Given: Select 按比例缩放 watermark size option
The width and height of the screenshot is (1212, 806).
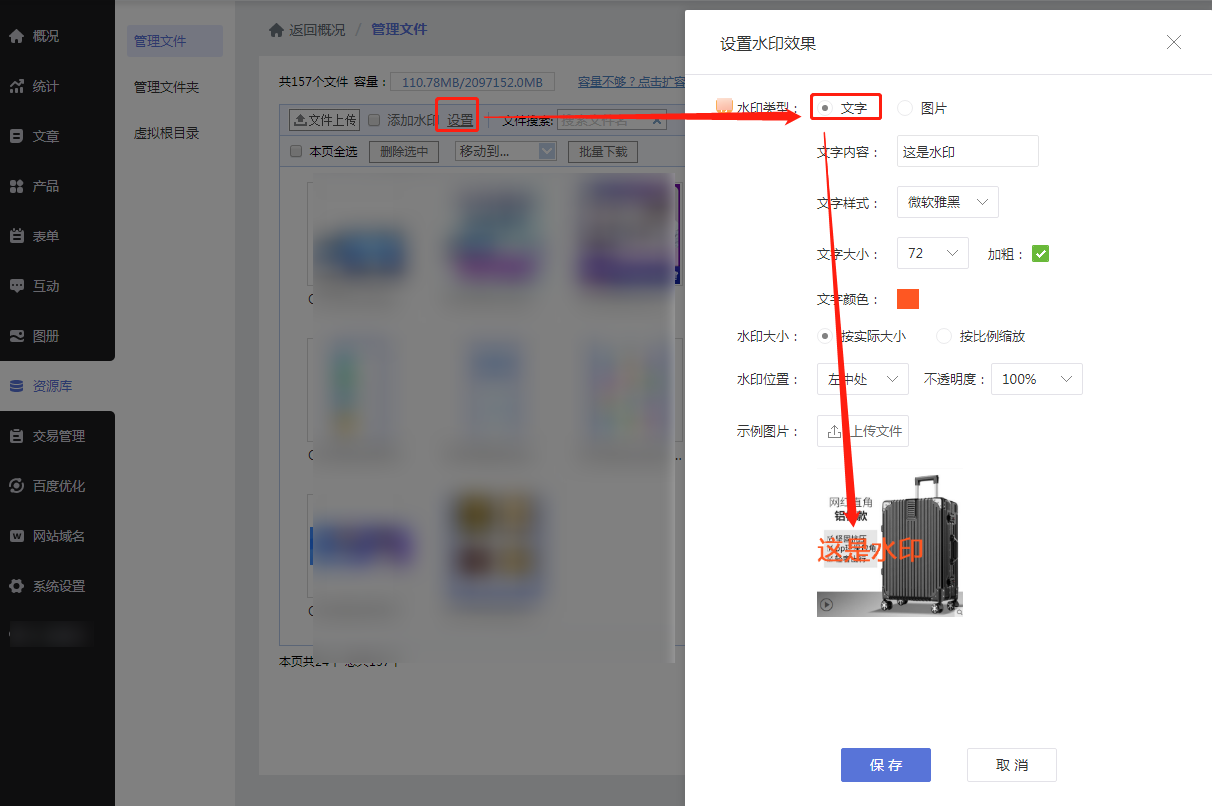Looking at the screenshot, I should click(x=944, y=336).
